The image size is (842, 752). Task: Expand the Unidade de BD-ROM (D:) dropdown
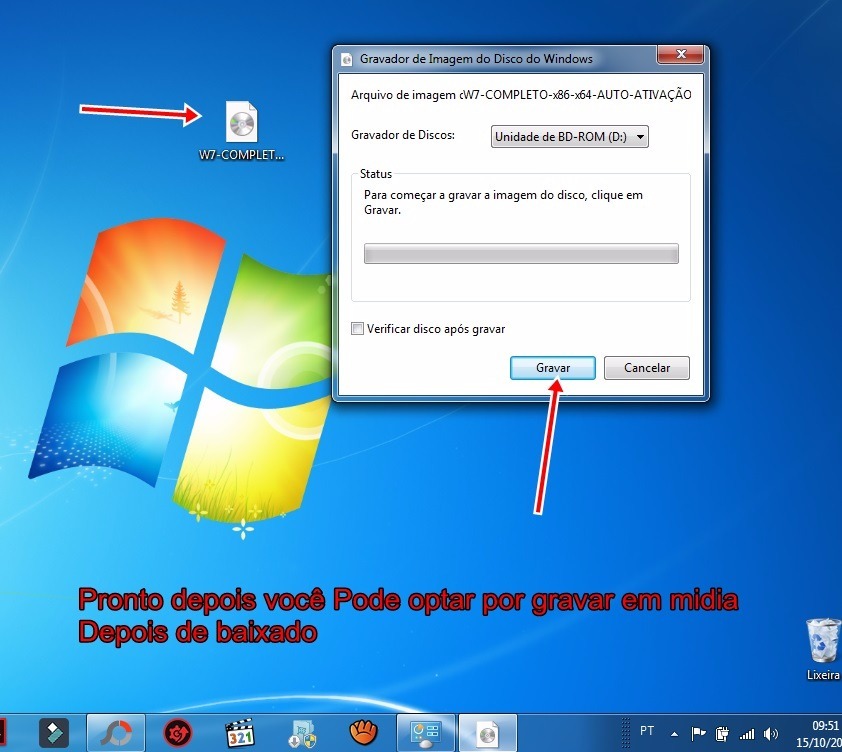(x=569, y=136)
